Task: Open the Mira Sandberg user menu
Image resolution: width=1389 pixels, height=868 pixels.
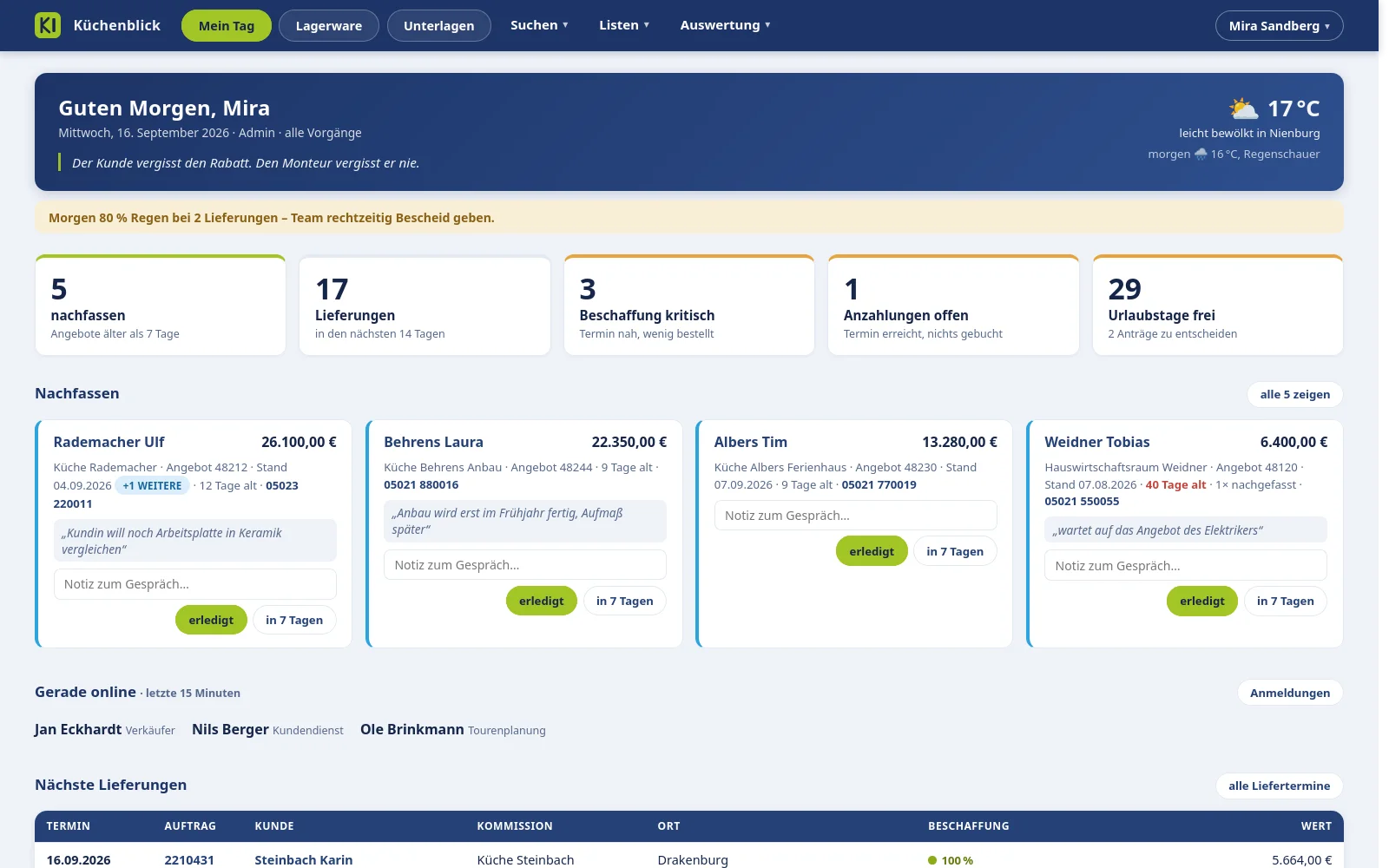Action: coord(1279,26)
